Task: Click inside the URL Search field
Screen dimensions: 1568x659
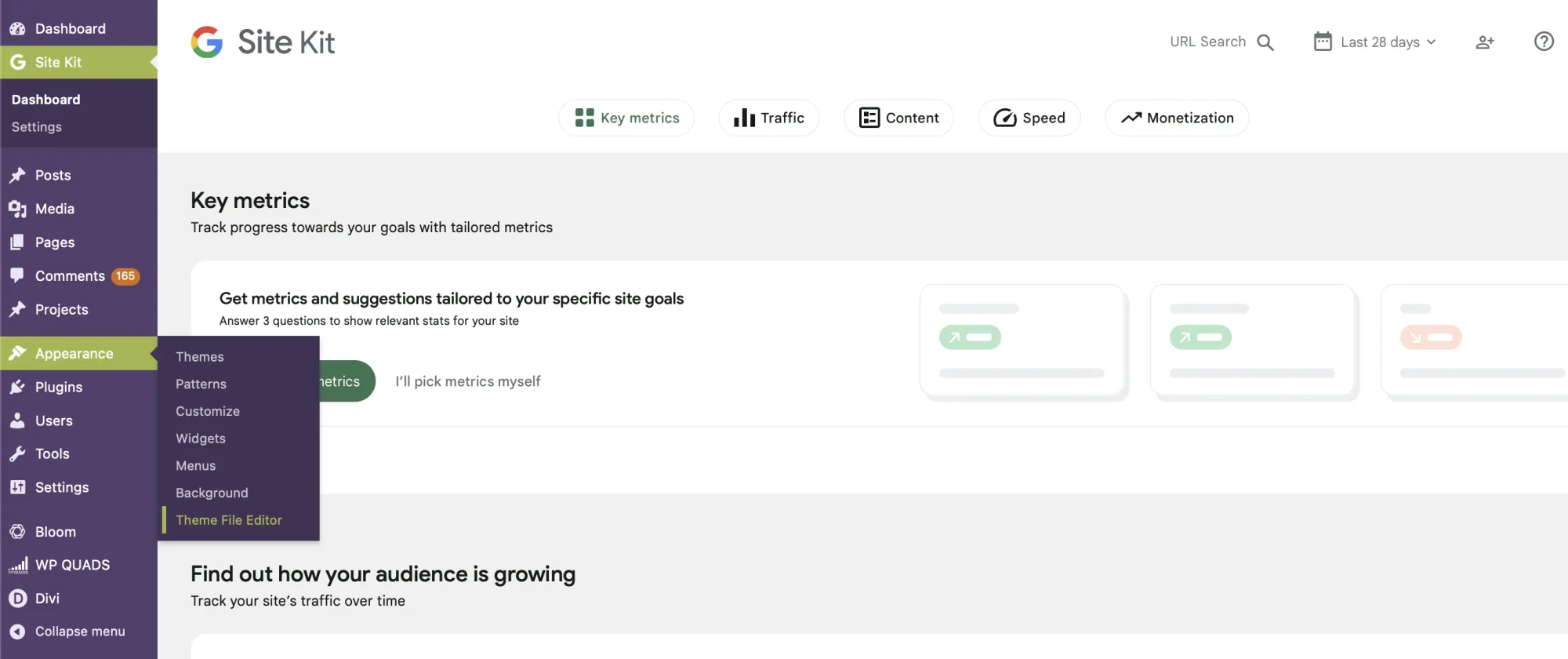Action: point(1207,42)
